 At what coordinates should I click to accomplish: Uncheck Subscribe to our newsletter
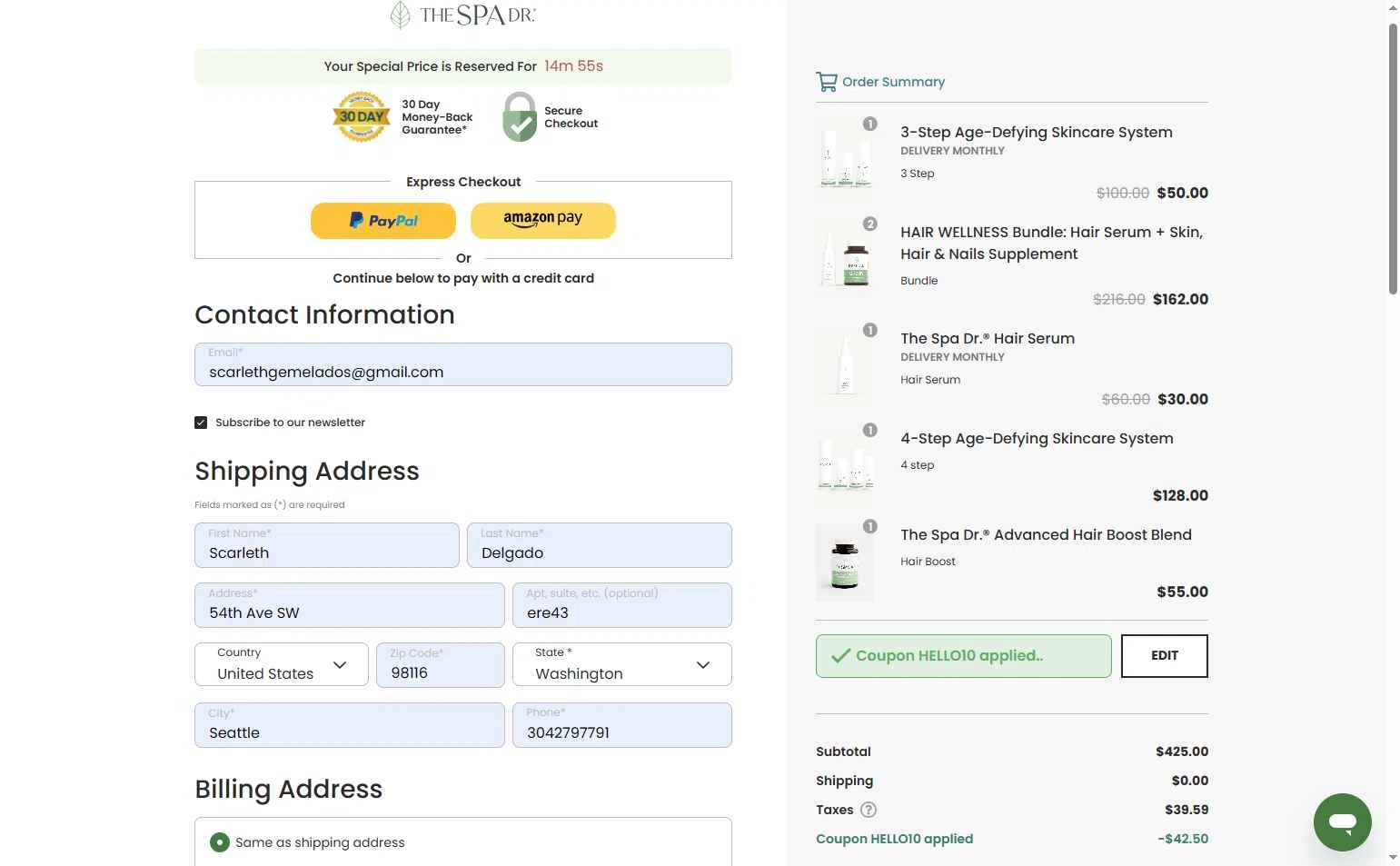(201, 423)
